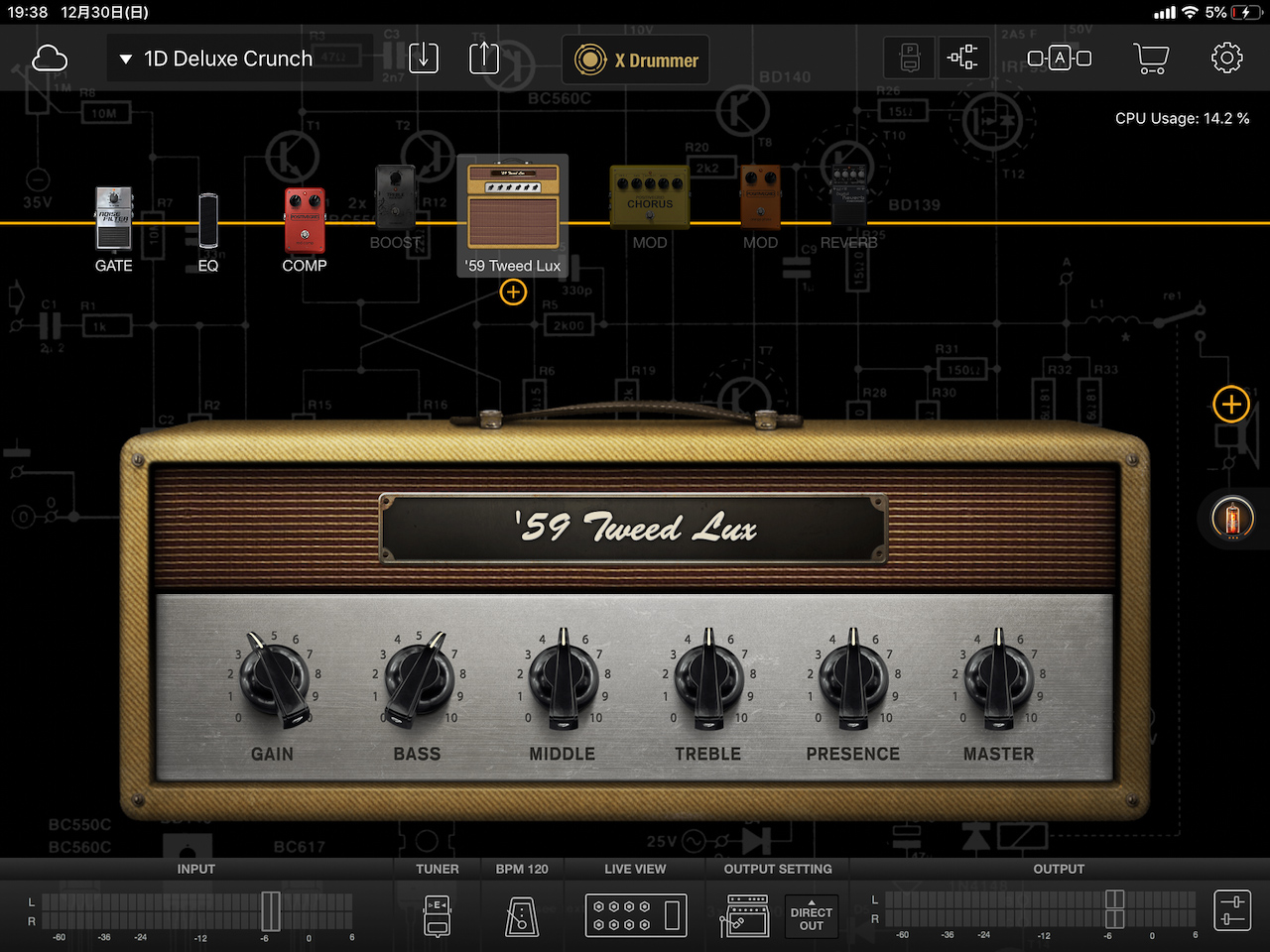This screenshot has height=952, width=1270.
Task: Select the EQ pedal in chain
Action: [208, 220]
